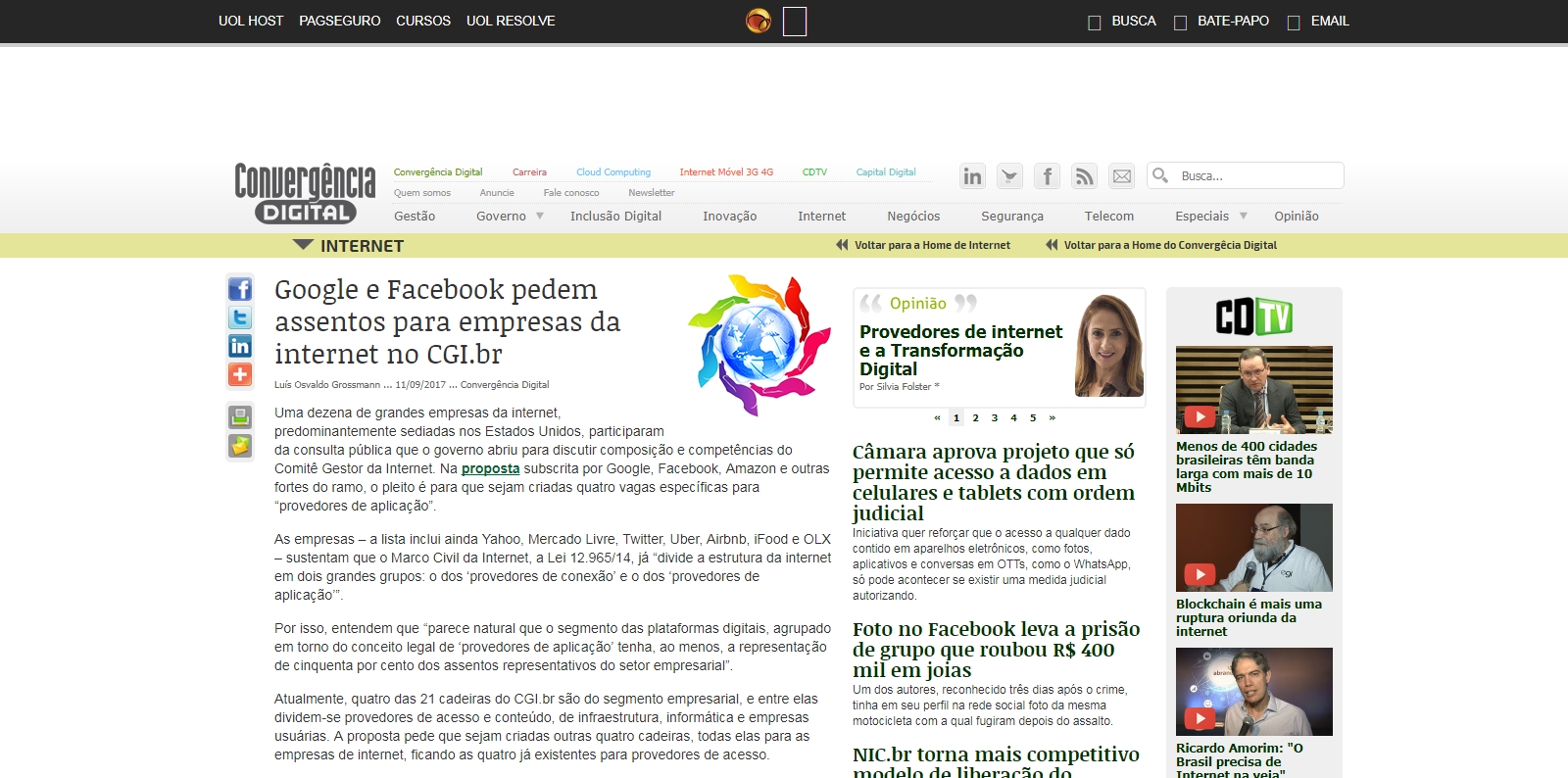Click next page arrow in opinion pager
This screenshot has width=1568, height=778.
click(x=1053, y=417)
